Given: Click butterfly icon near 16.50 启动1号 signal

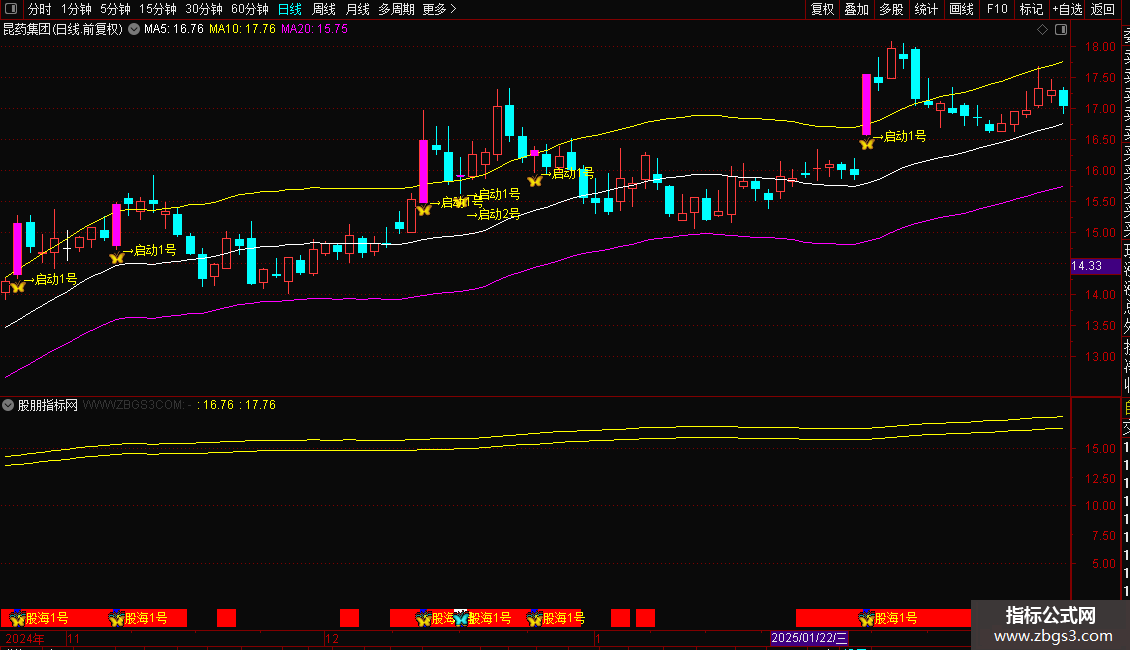Looking at the screenshot, I should [867, 144].
